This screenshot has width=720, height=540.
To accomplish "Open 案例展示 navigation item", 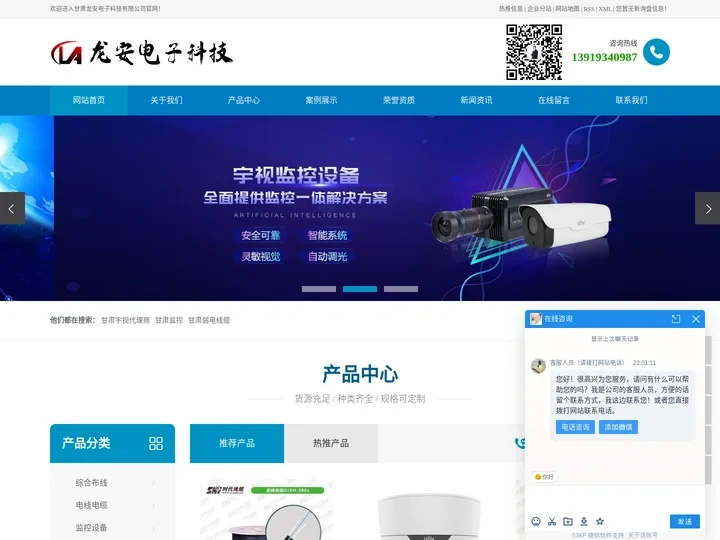I will click(321, 100).
